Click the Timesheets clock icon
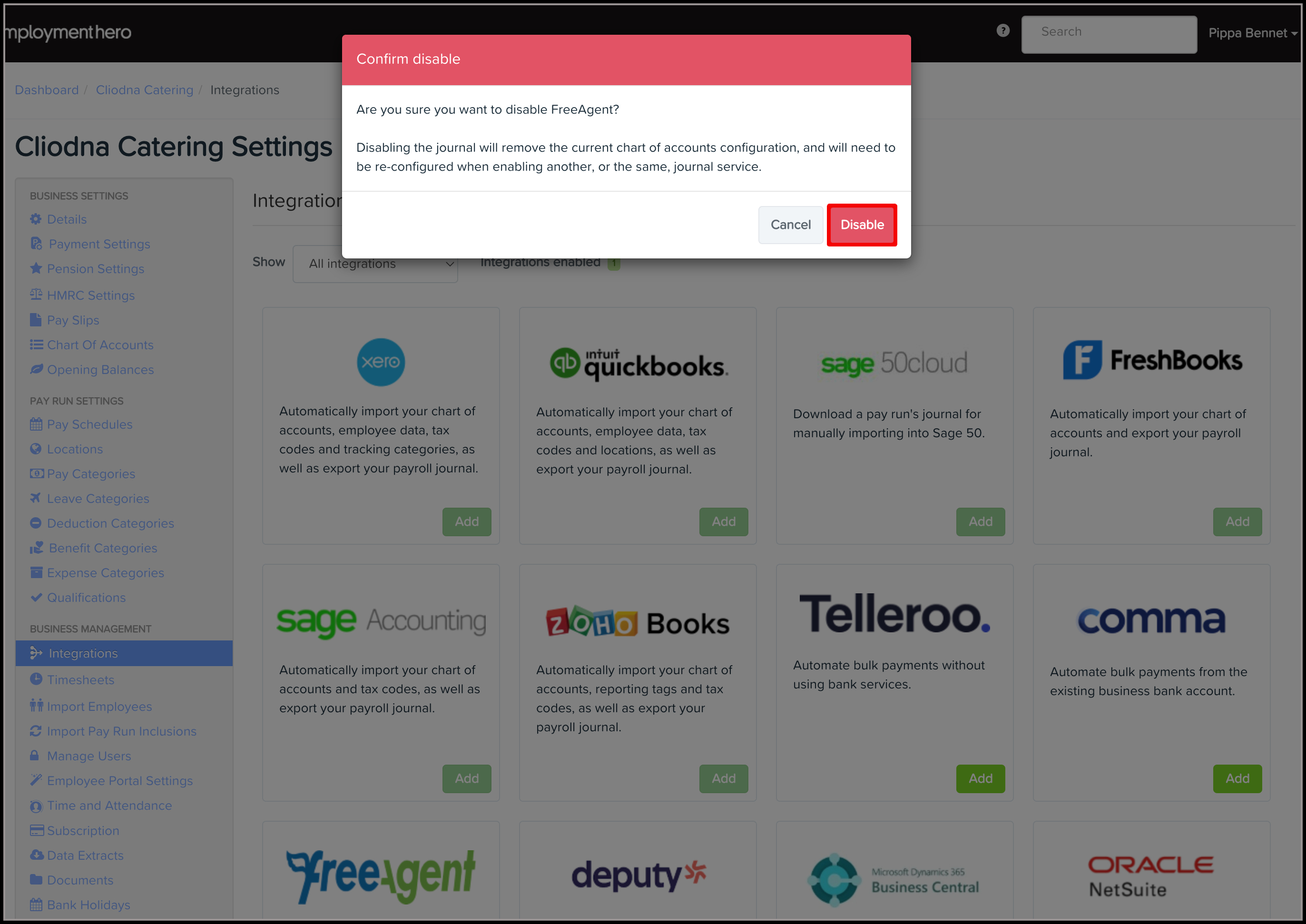The image size is (1306, 924). (x=36, y=679)
